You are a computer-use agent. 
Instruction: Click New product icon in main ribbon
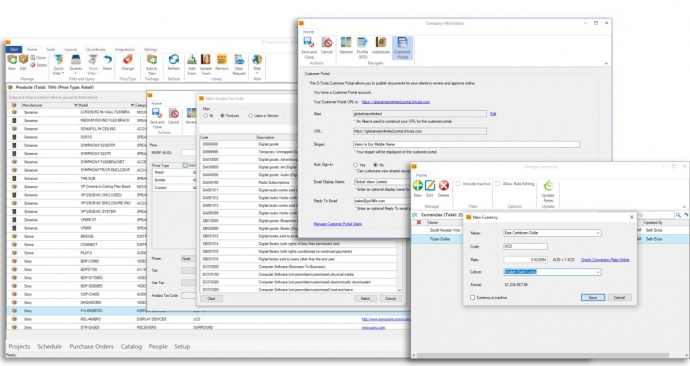click(x=12, y=59)
